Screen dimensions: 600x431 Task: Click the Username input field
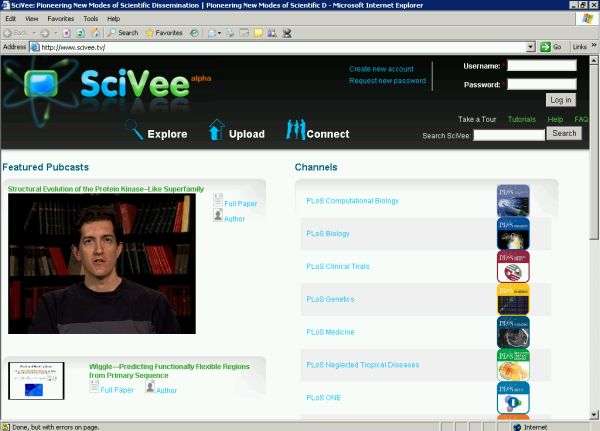point(542,65)
